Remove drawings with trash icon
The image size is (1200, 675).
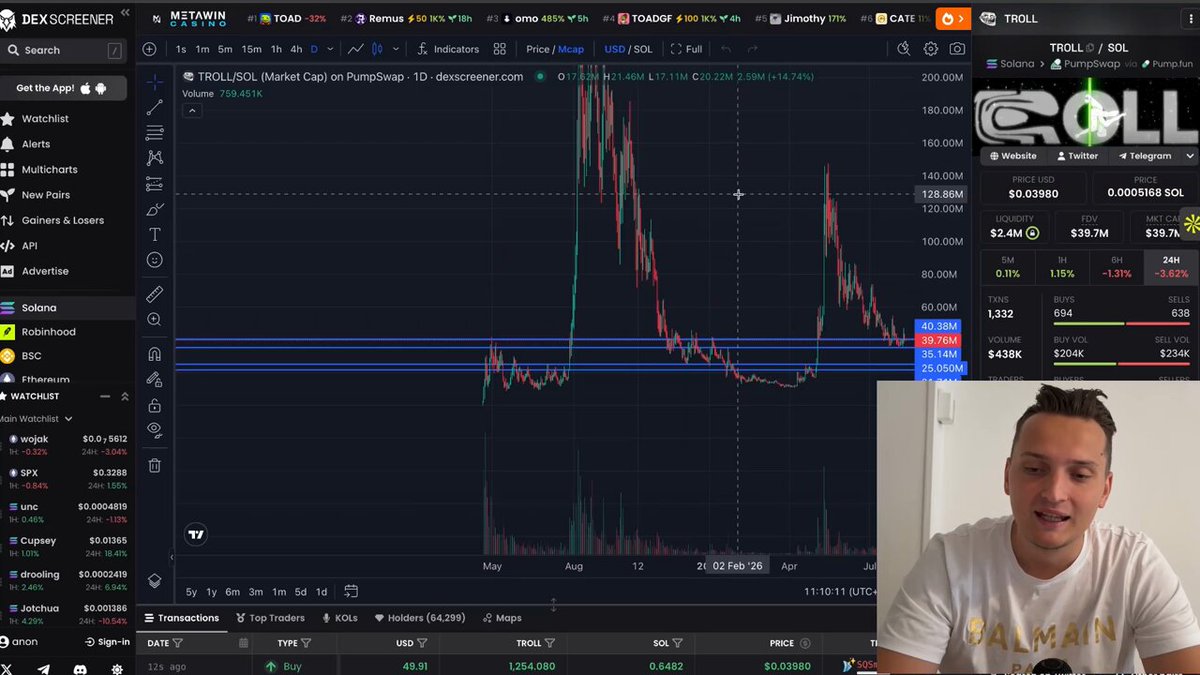tap(154, 465)
